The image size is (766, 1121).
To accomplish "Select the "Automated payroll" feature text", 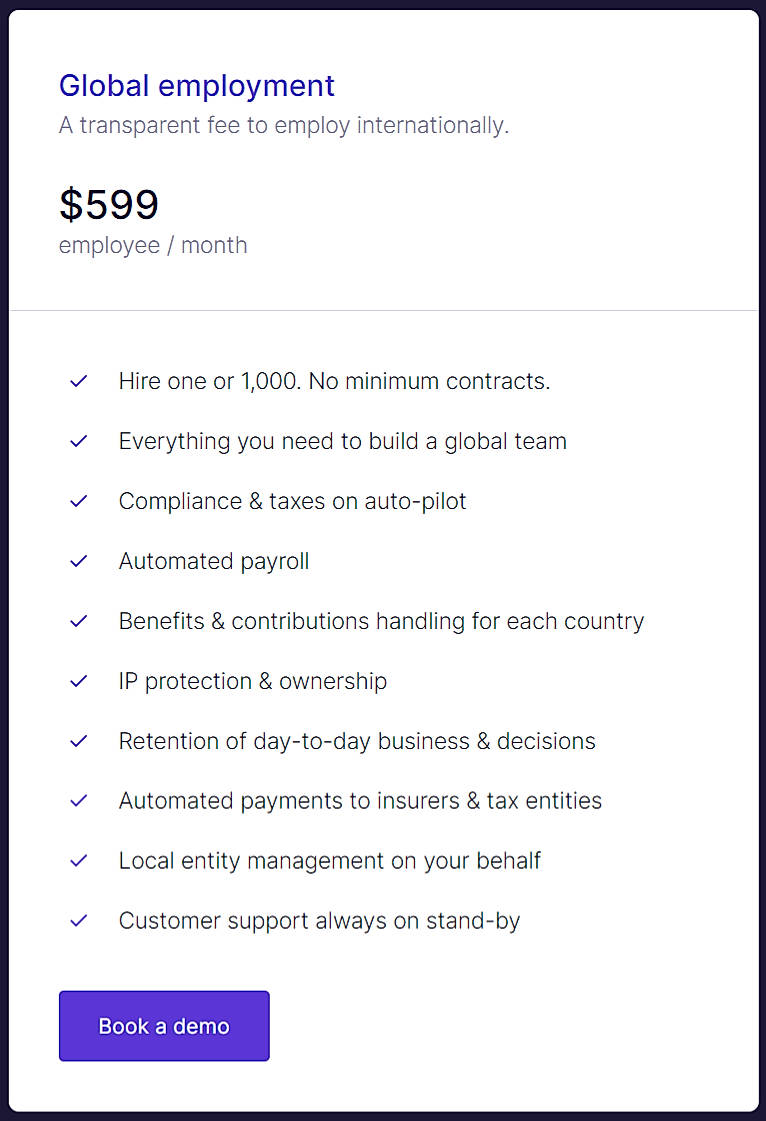I will (x=213, y=561).
